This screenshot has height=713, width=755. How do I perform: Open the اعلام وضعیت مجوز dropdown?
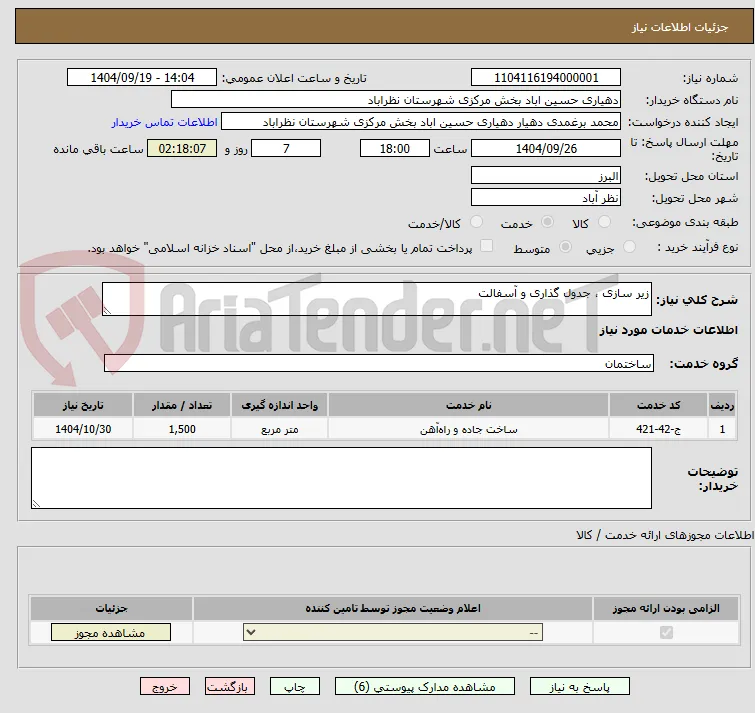393,632
